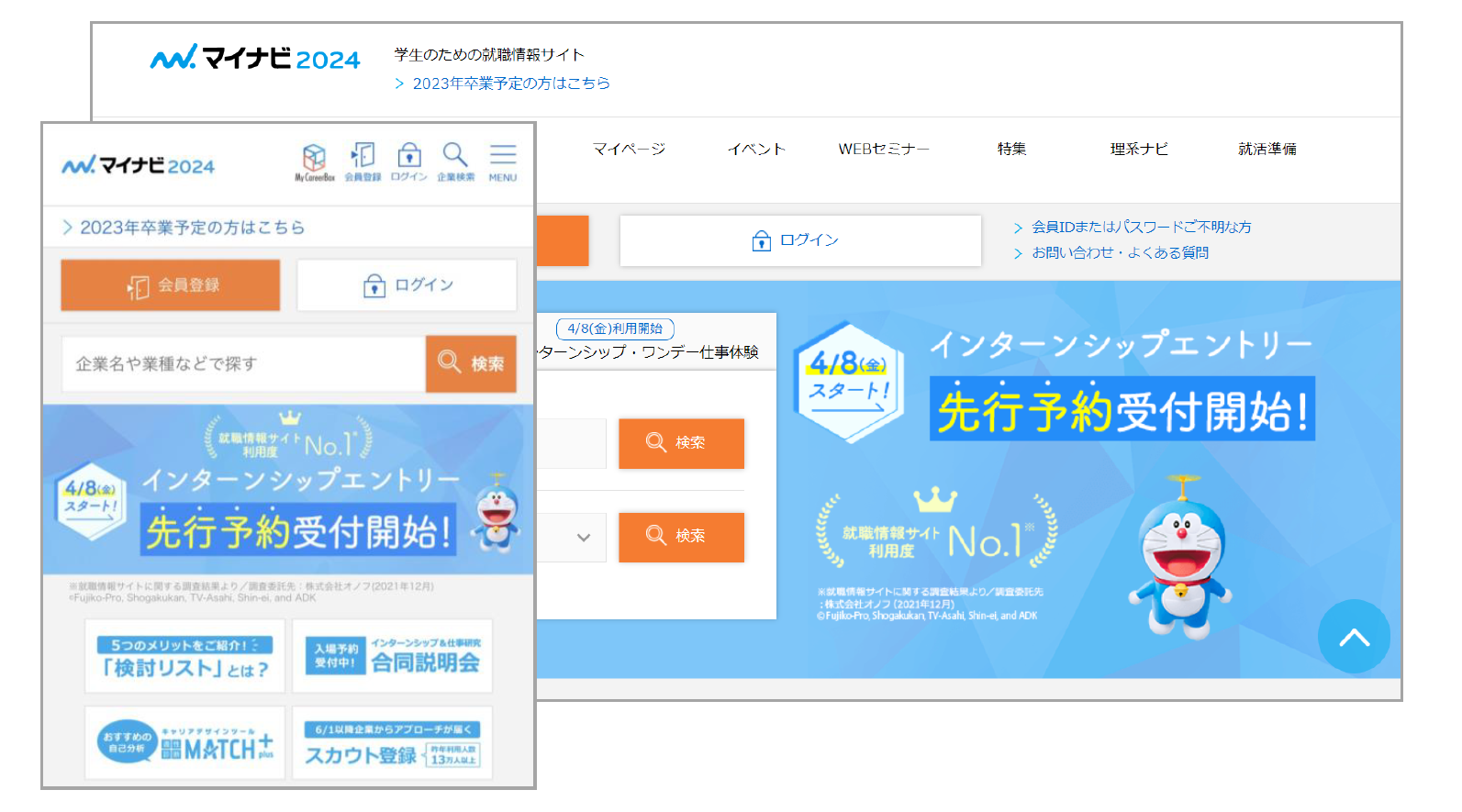Open 理系ナビ in the desktop navigation
This screenshot has height=812, width=1462.
1139,149
